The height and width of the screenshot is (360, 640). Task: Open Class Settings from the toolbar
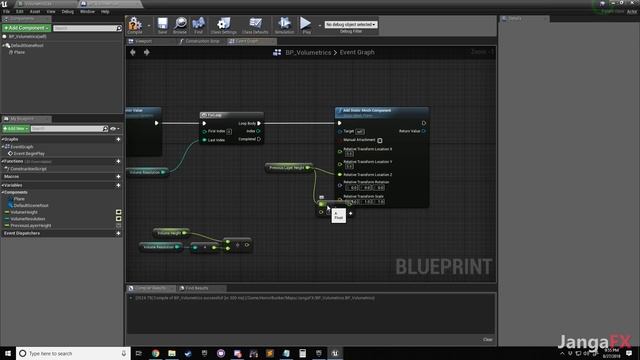click(224, 24)
